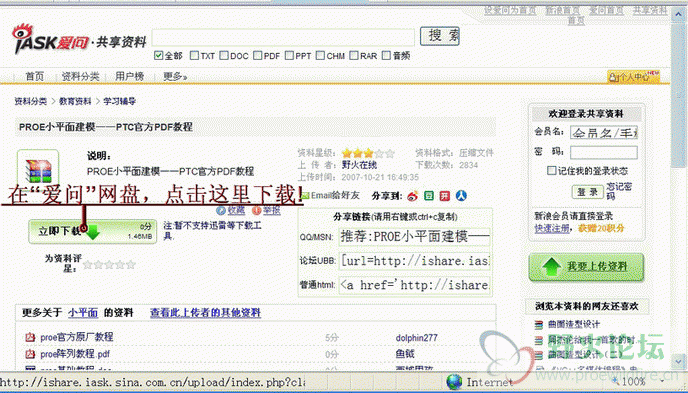Click the book icon beside 曲面造型设计

[x=539, y=325]
